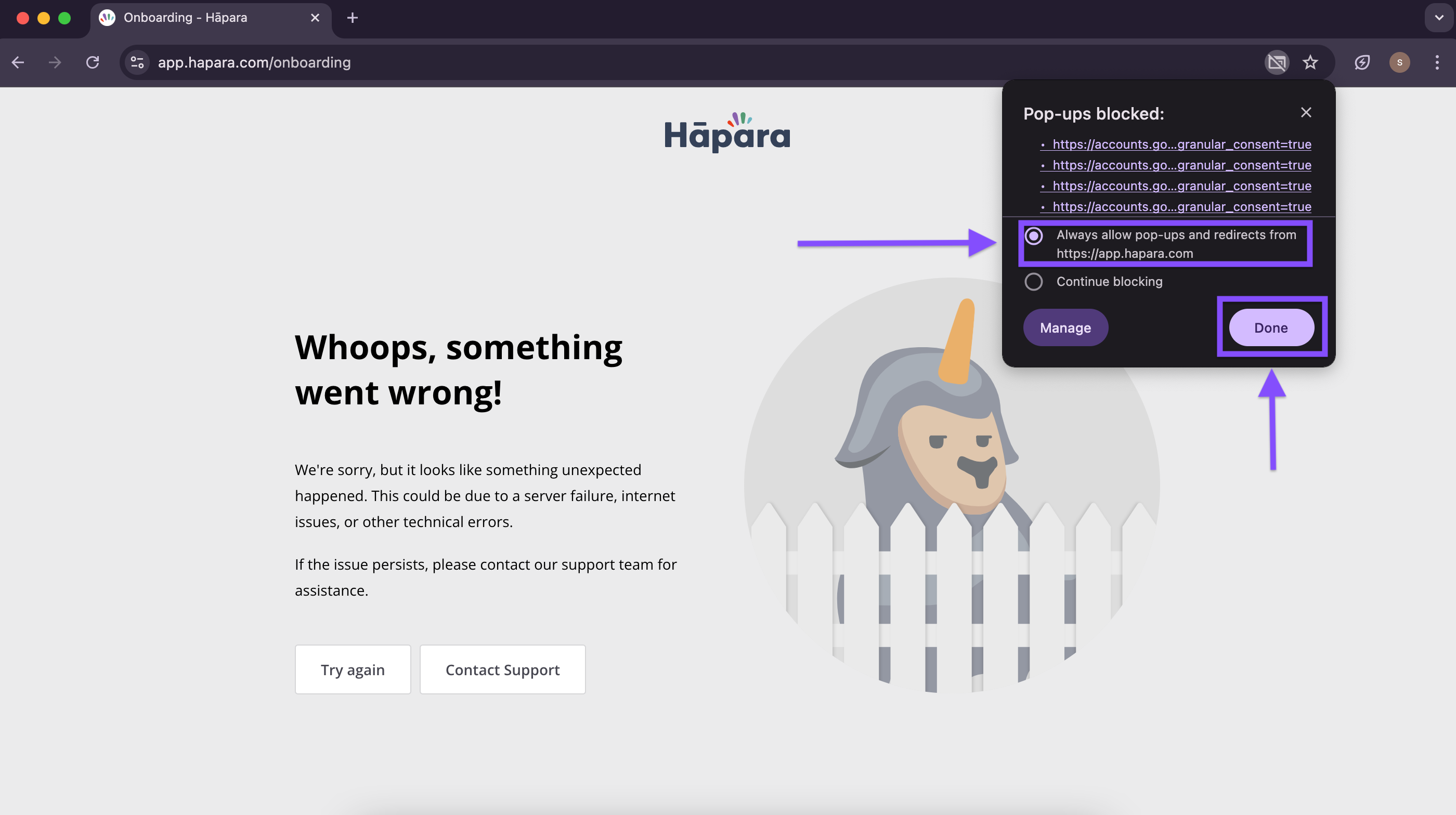Click the macOS green fullscreen window button
The width and height of the screenshot is (1456, 815).
[x=64, y=18]
